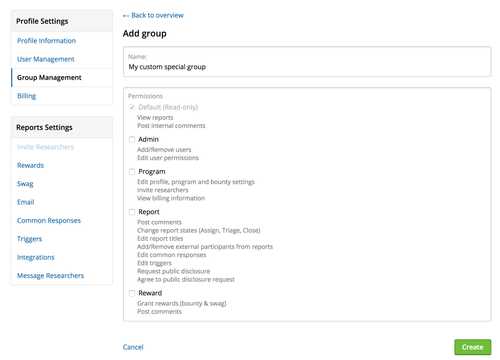Click the Cancel link
This screenshot has height=360, width=500.
(x=133, y=347)
